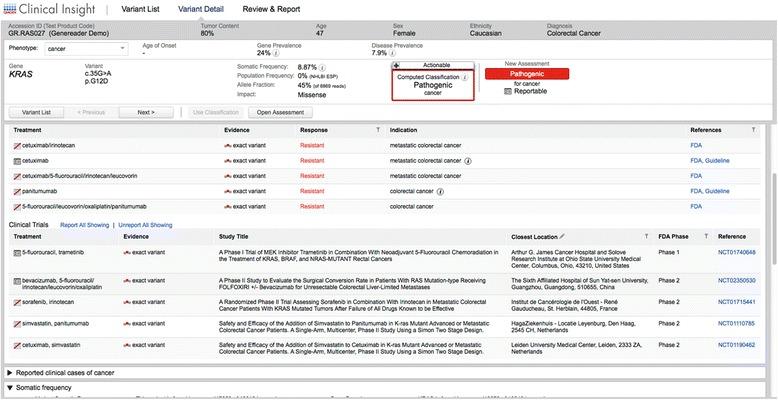Toggle report icon for sorafenib, irinotecan trial
The image size is (778, 400).
(17, 302)
